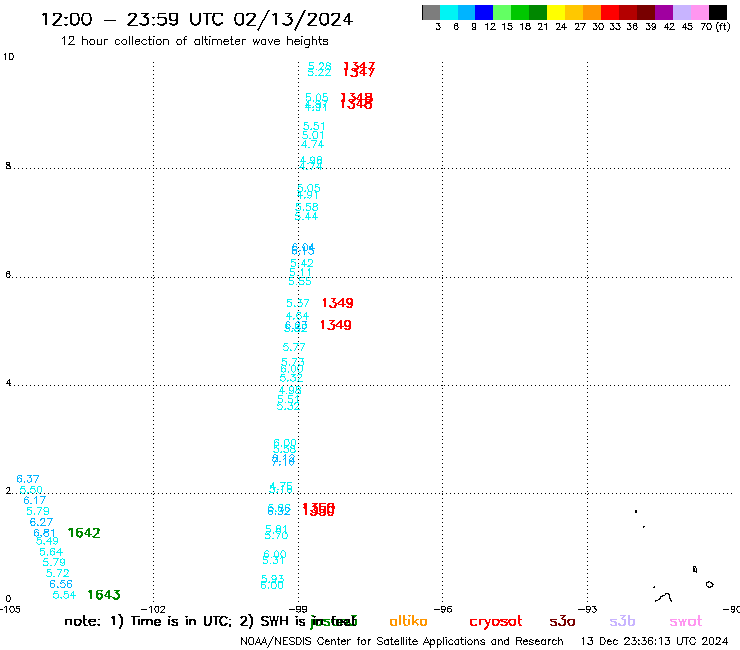
Task: Click the subtitle '12 hour collection of altimeter wave heights'
Action: [194, 41]
